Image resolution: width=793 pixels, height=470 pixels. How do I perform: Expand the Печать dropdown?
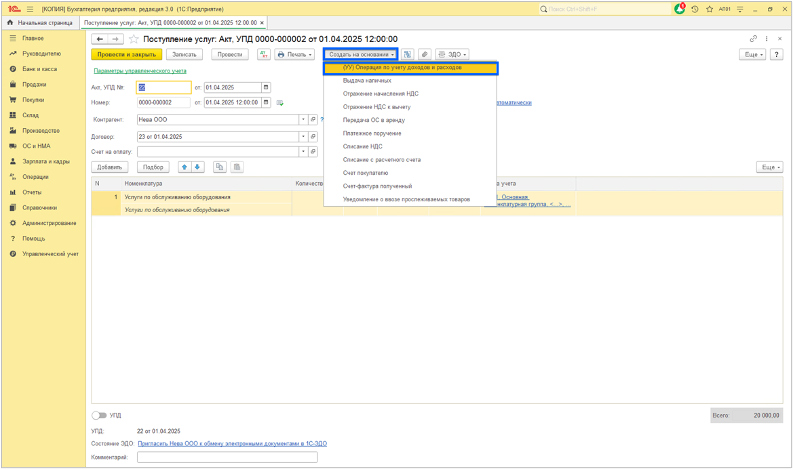pyautogui.click(x=294, y=54)
